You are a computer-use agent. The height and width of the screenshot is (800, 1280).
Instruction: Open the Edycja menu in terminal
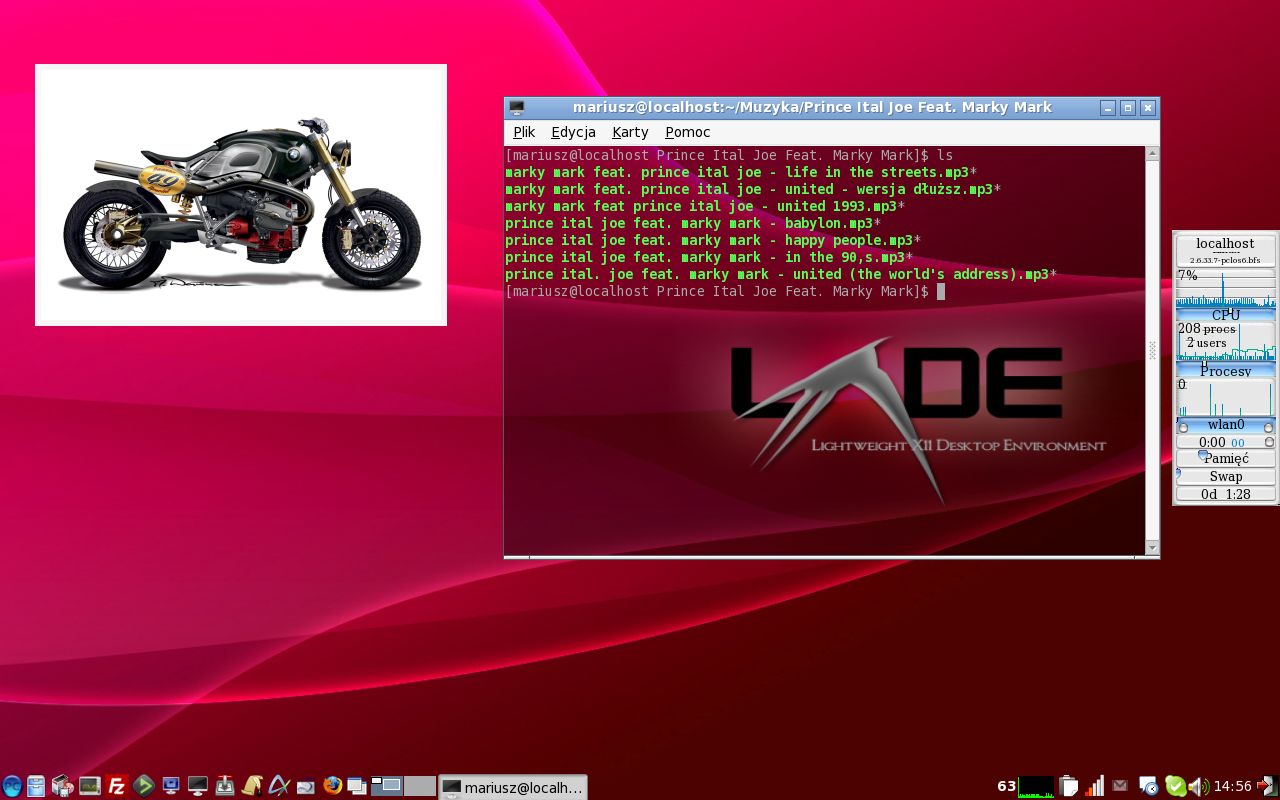[573, 132]
